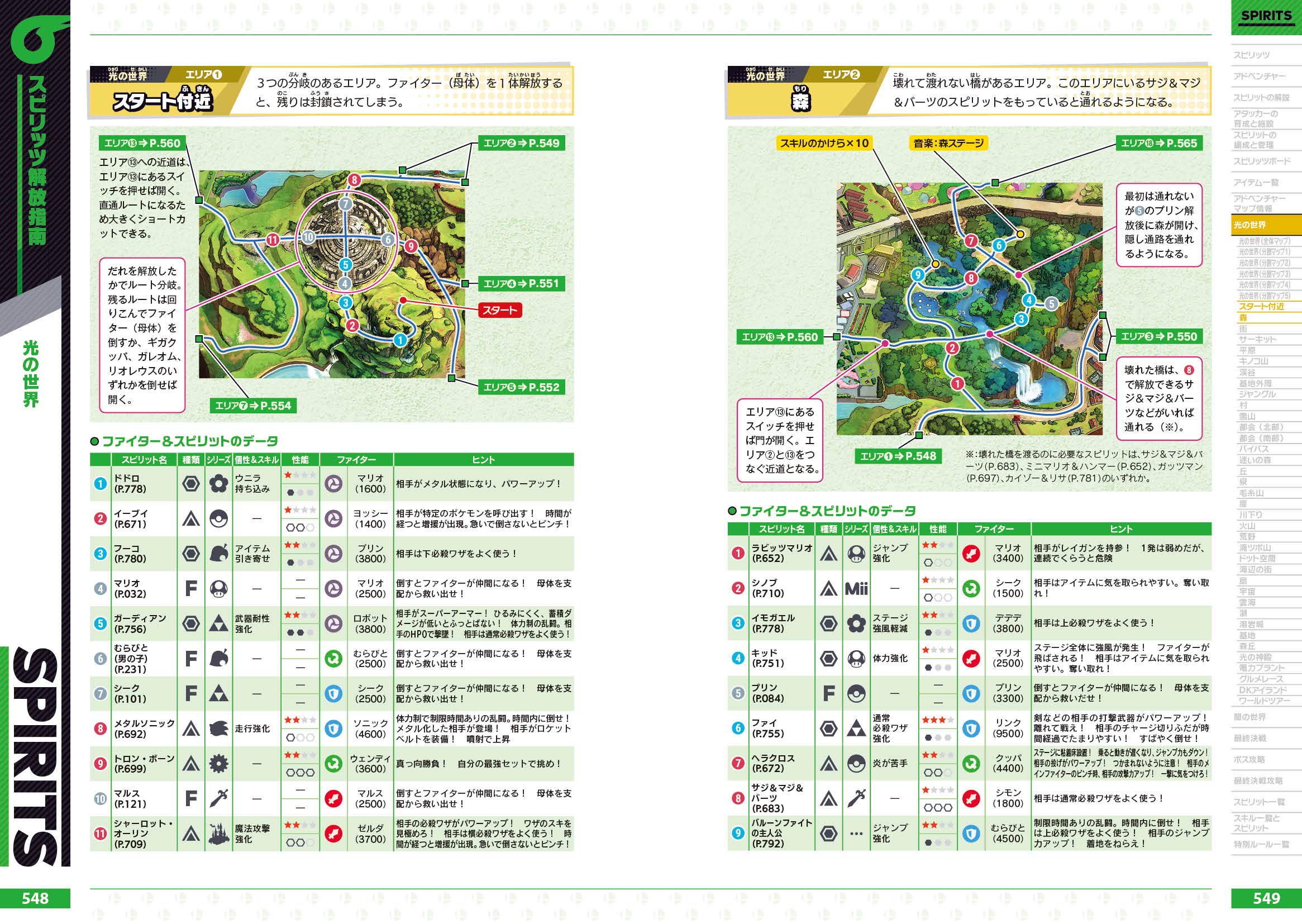The height and width of the screenshot is (924, 1302).
Task: Click the sword series icon in the マルス row
Action: point(218,799)
